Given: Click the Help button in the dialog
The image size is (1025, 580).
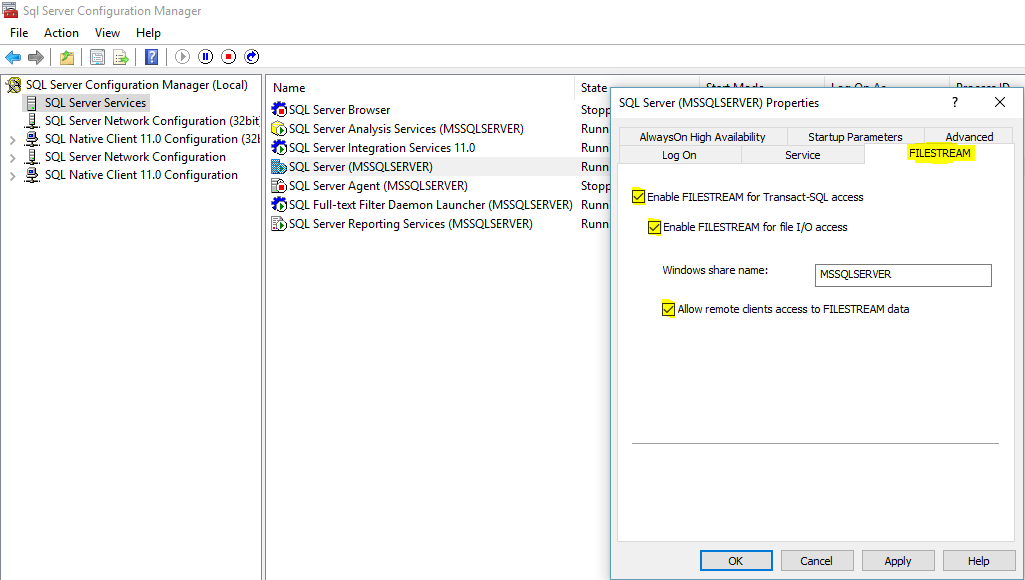Looking at the screenshot, I should click(x=979, y=560).
